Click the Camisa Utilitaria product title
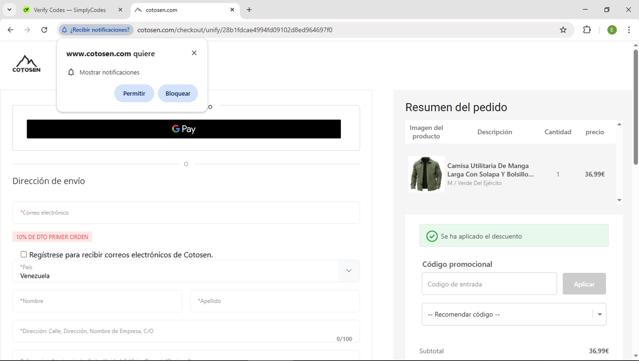This screenshot has width=639, height=361. tap(491, 170)
